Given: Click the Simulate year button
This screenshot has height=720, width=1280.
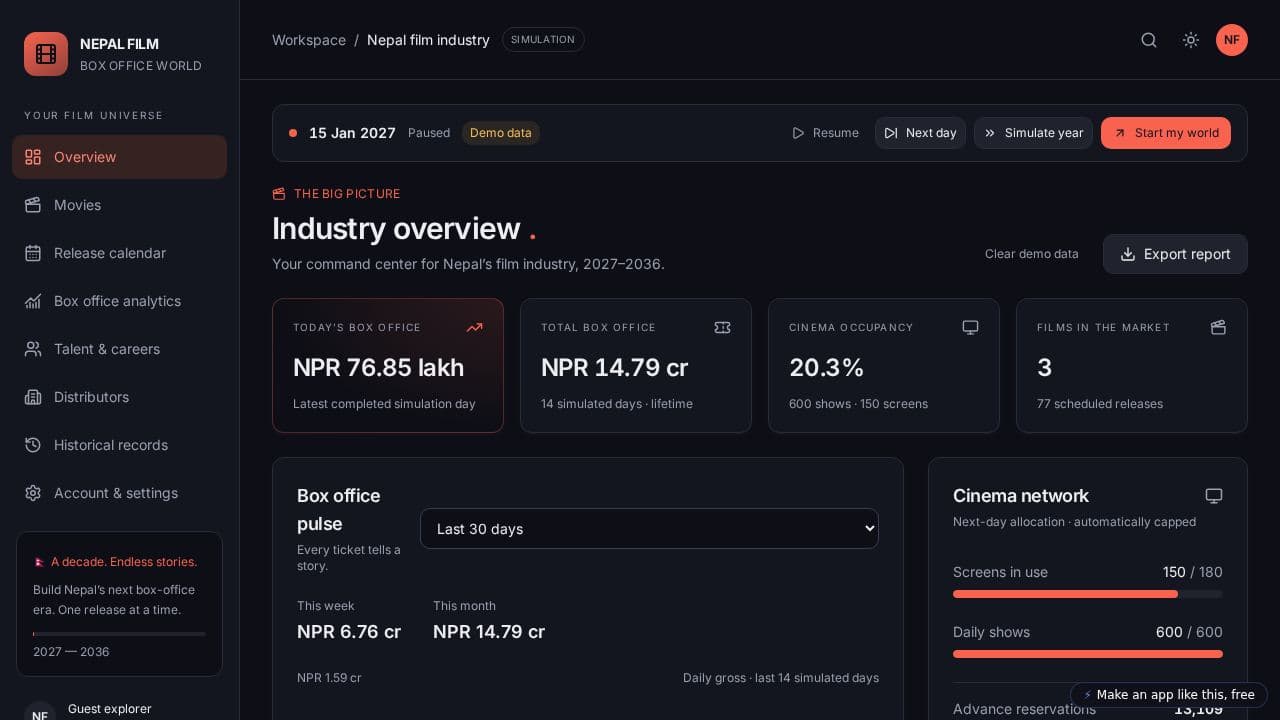Looking at the screenshot, I should 1033,133.
